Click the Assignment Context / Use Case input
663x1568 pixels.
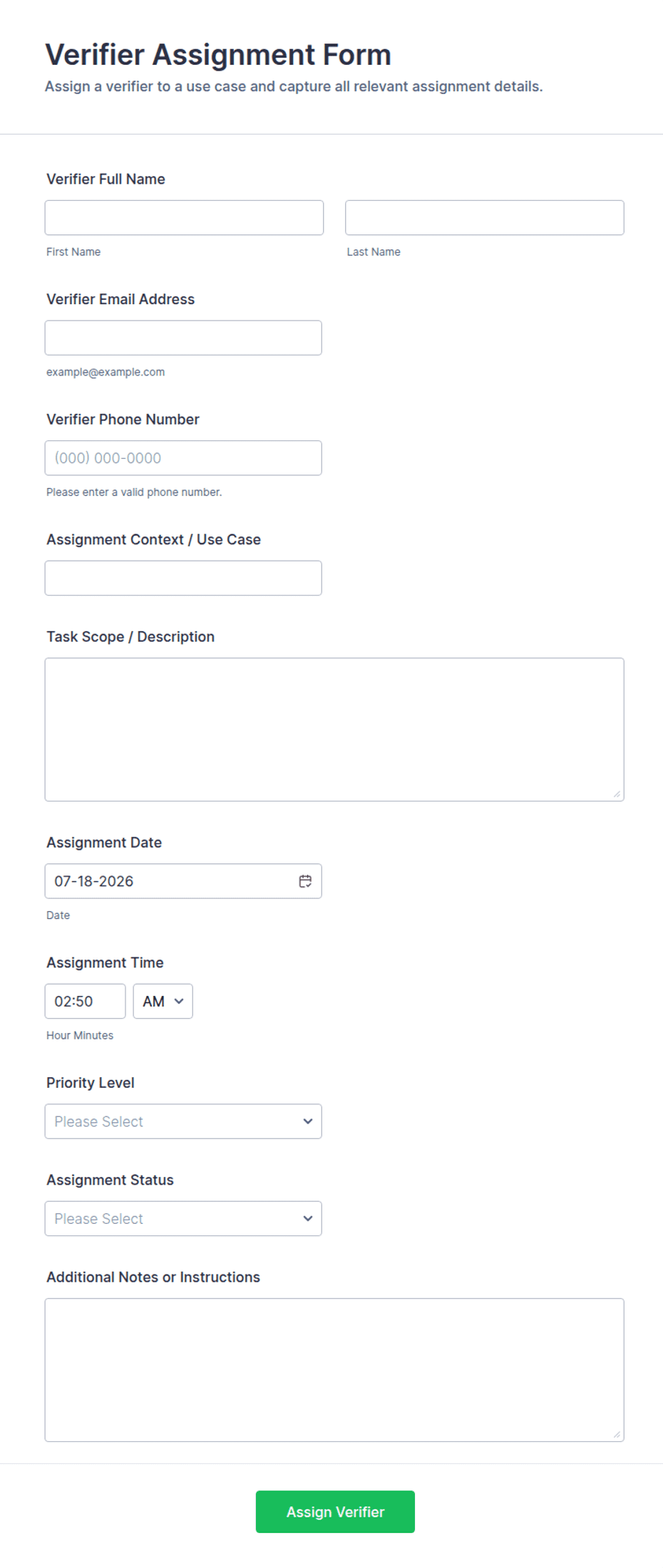(183, 578)
